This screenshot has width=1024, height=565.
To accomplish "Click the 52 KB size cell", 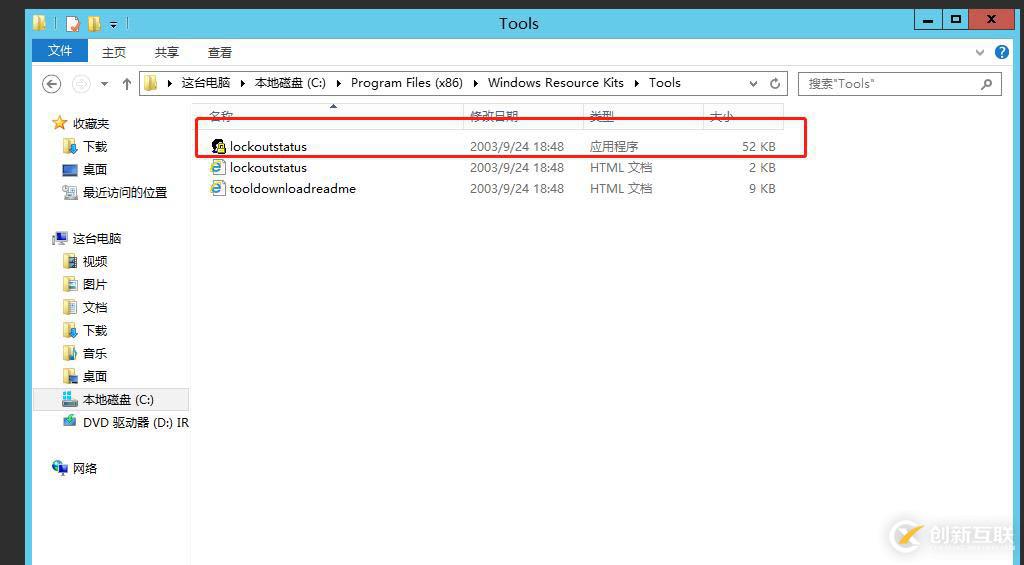I will pos(758,146).
